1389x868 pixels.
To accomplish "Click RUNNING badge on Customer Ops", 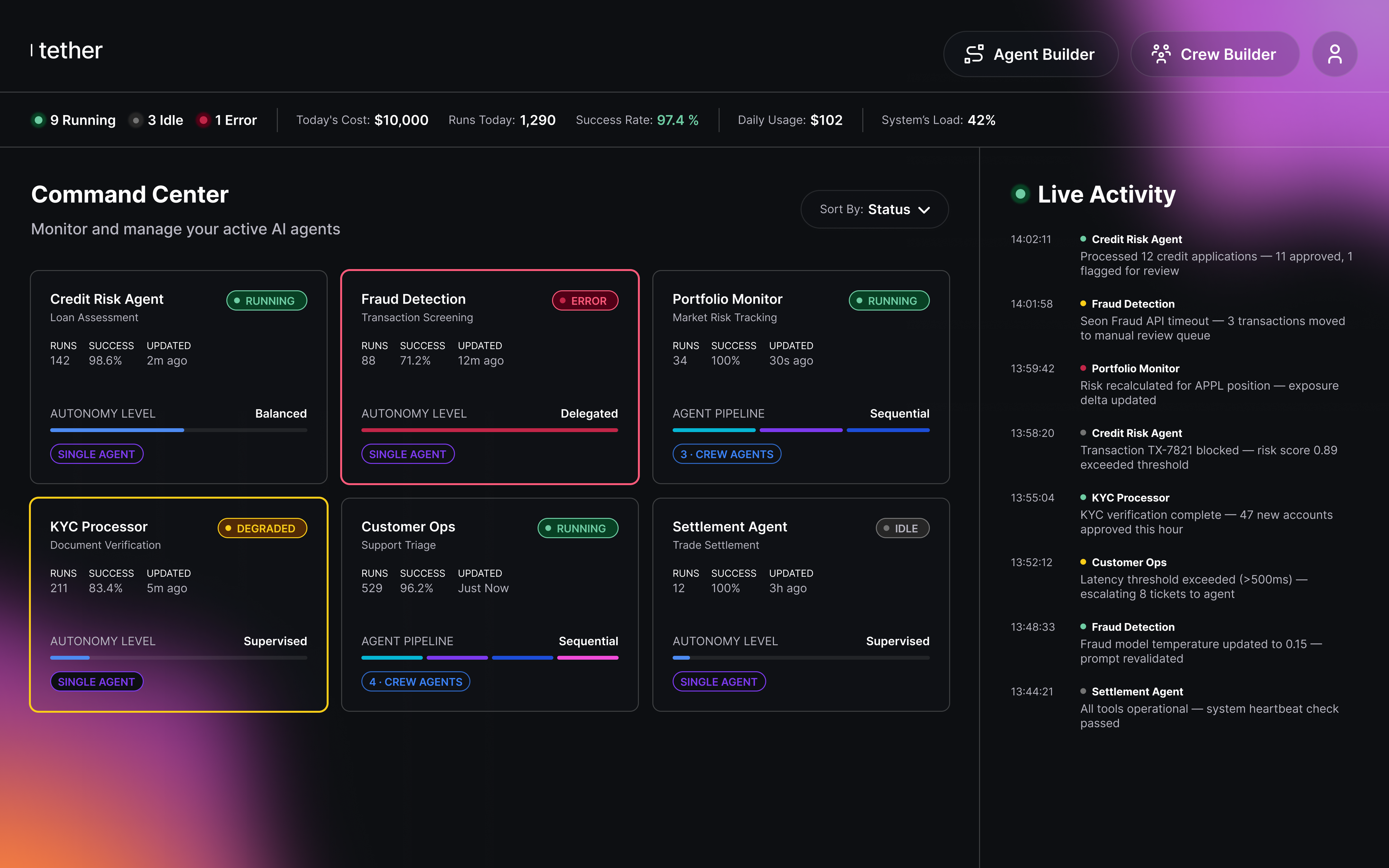I will point(578,528).
